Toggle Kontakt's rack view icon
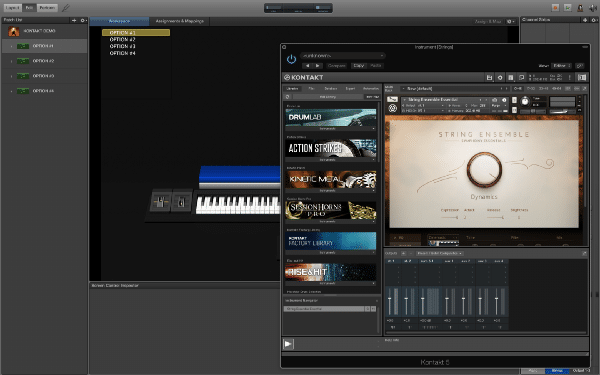 510,78
